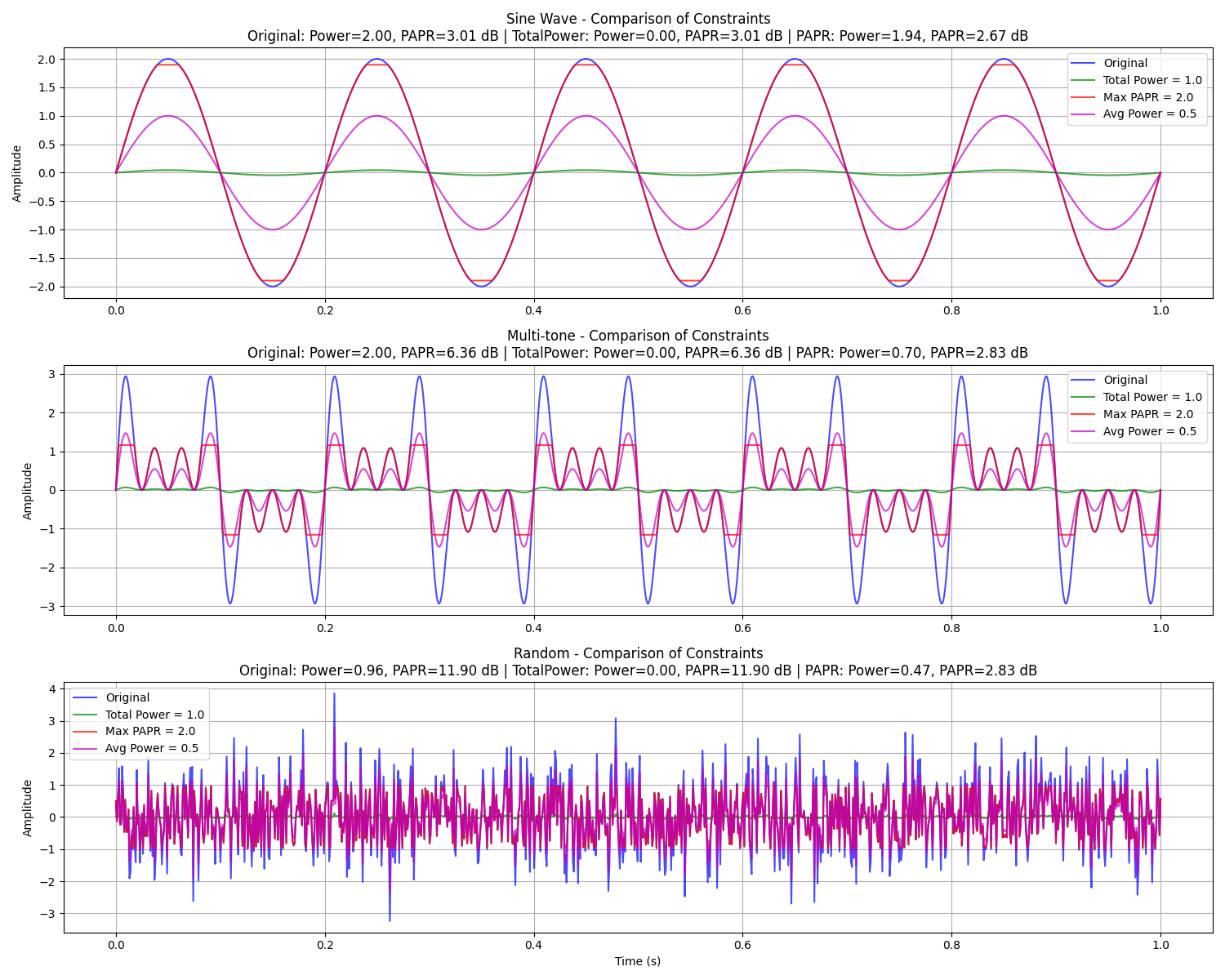Select 'Original' in the Random plot legend

click(127, 697)
